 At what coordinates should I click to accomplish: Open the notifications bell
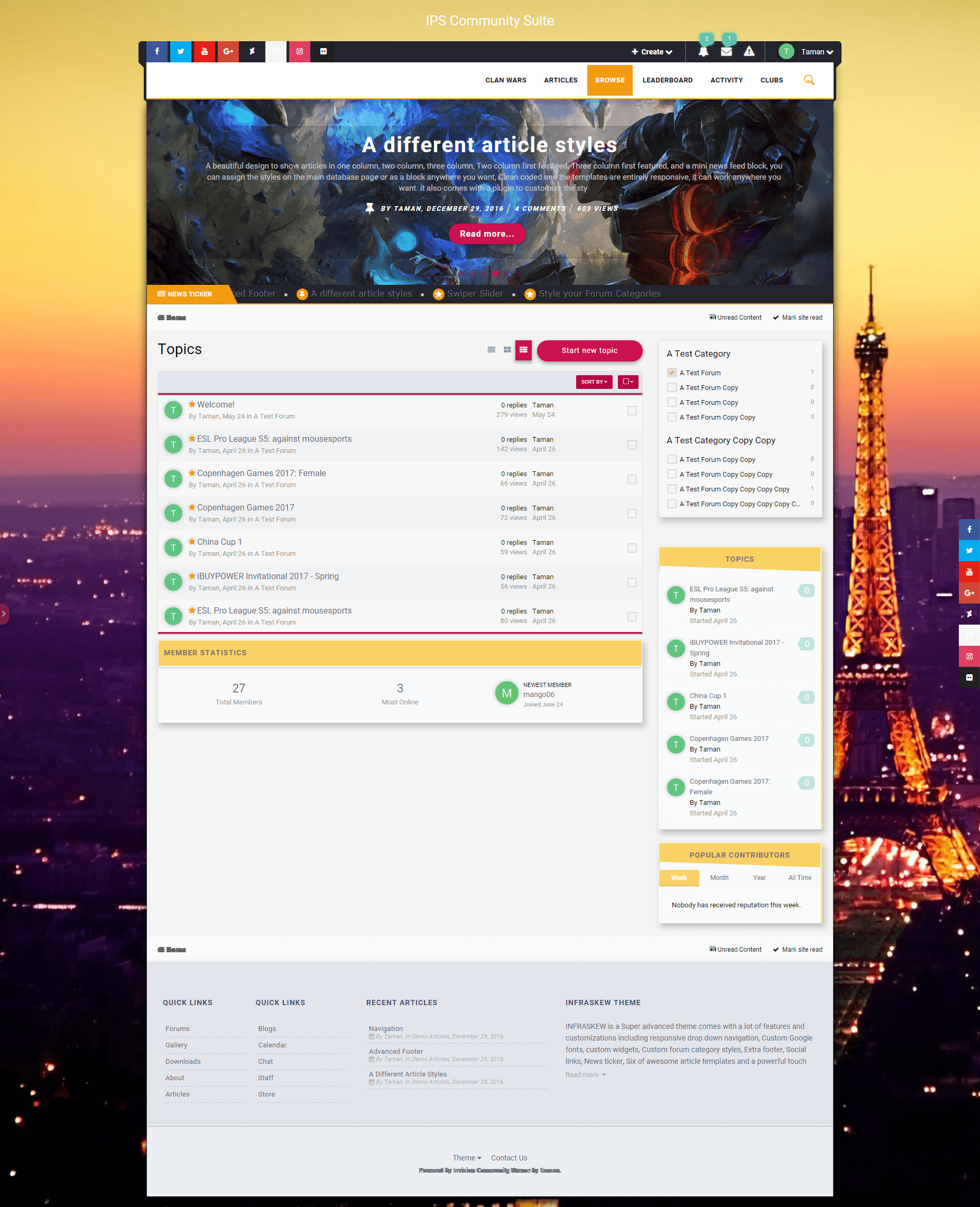coord(704,51)
